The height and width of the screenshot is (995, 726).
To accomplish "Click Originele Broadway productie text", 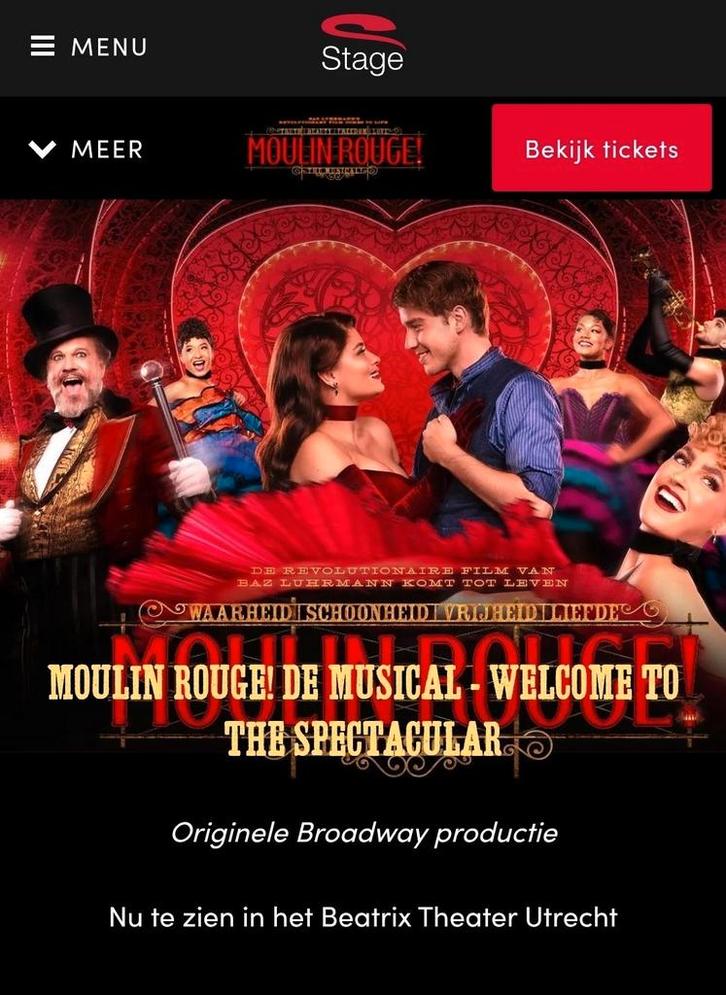I will (x=364, y=833).
